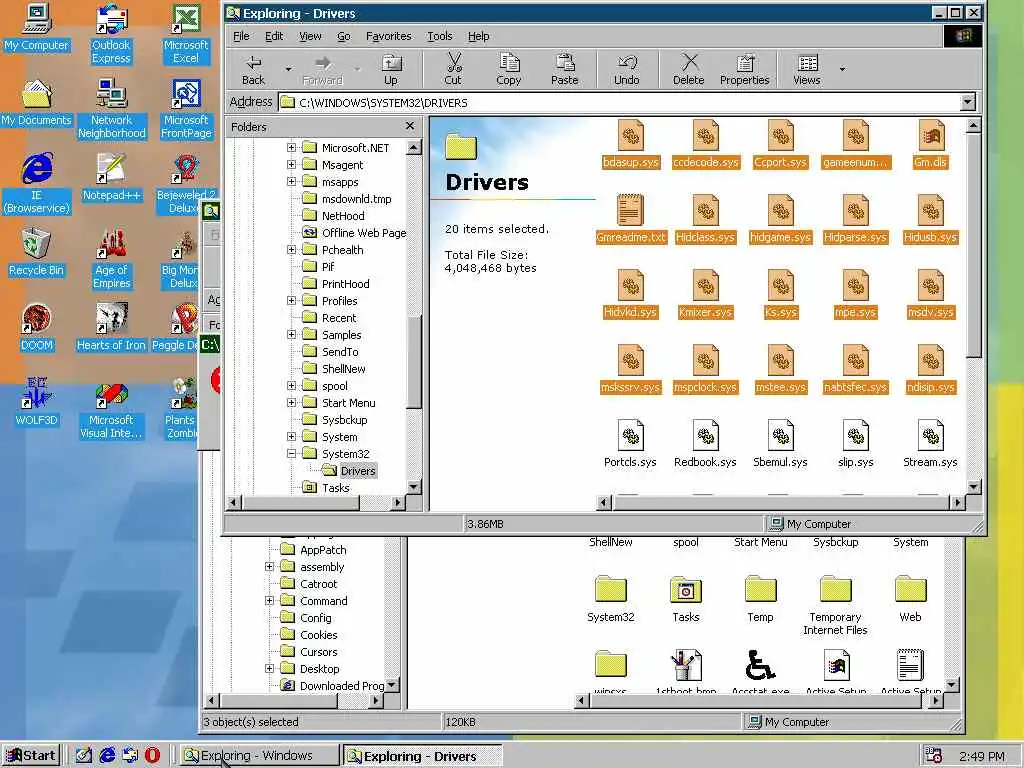The height and width of the screenshot is (768, 1024).
Task: Click the Paste toolbar icon
Action: pos(564,70)
